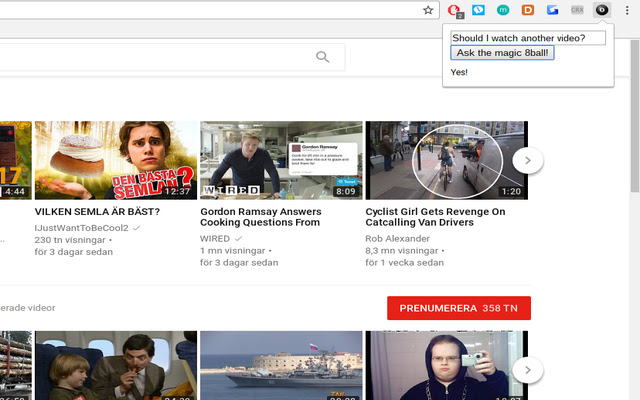This screenshot has width=640, height=400.
Task: Focus the 8ball question input field
Action: point(528,38)
